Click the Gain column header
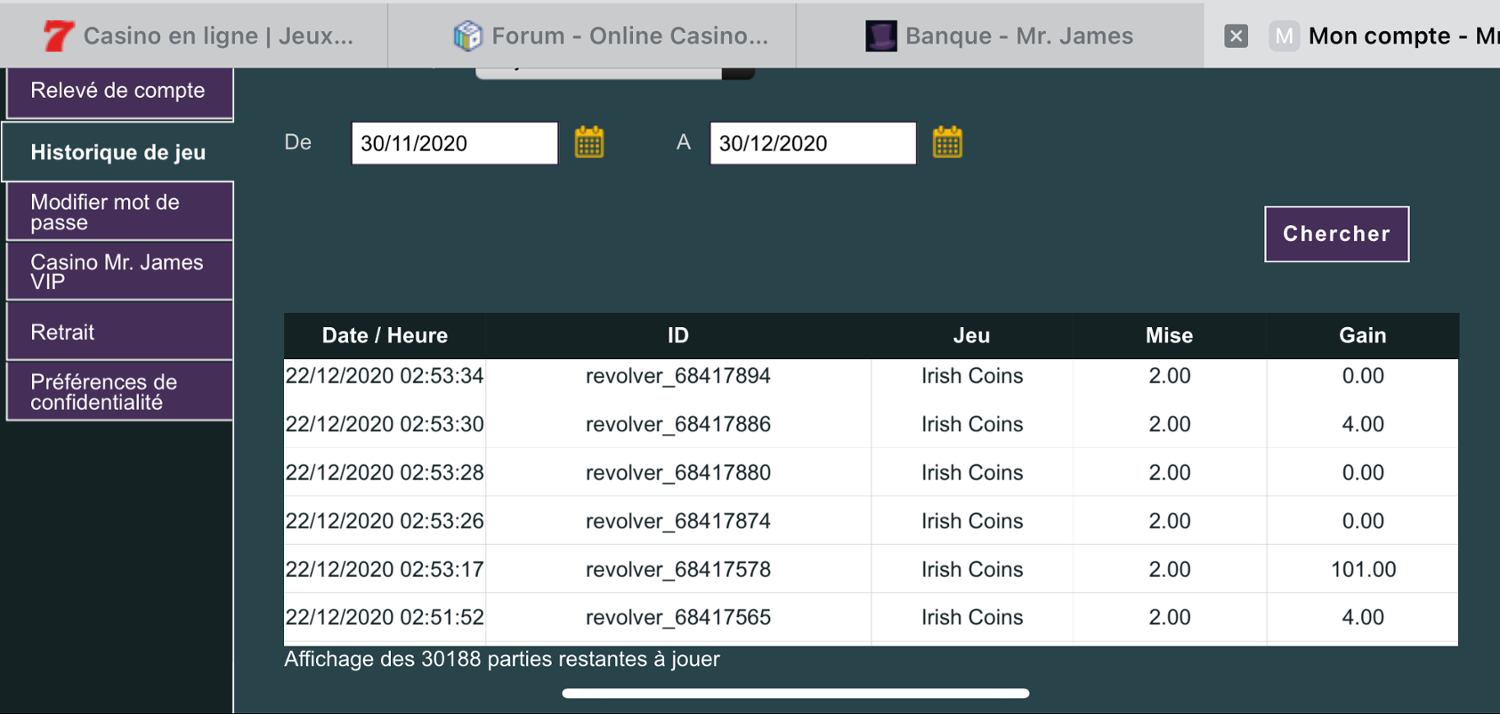Image resolution: width=1500 pixels, height=714 pixels. 1362,336
